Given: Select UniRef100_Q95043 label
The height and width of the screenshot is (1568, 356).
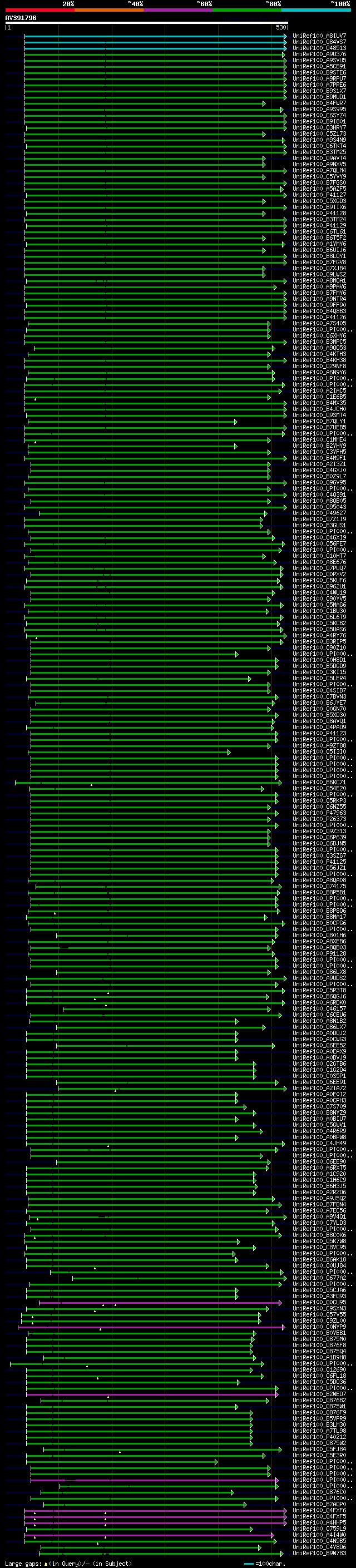Looking at the screenshot, I should click(x=319, y=507).
